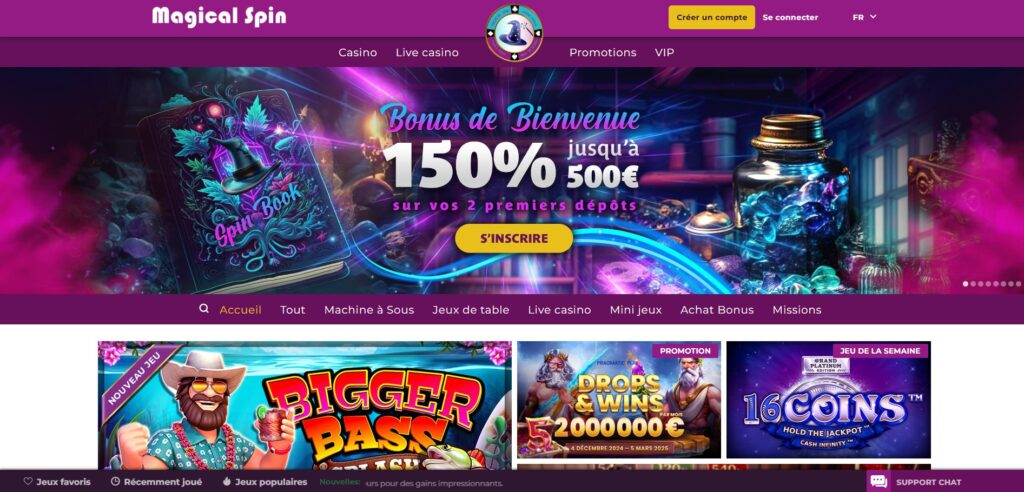Open the VIP menu item
The height and width of the screenshot is (492, 1024).
[664, 52]
